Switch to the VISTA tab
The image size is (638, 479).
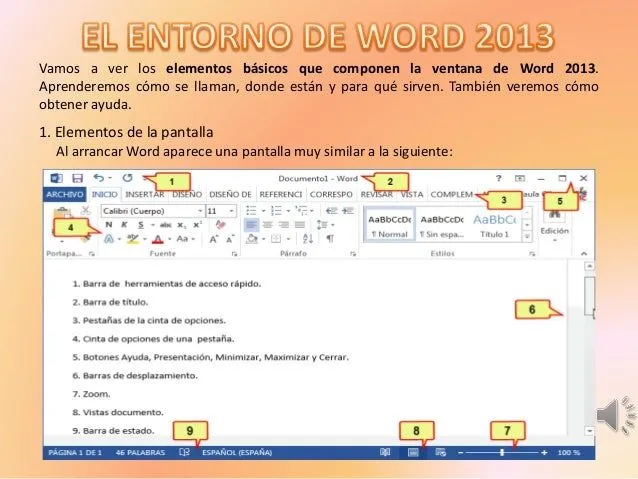click(412, 195)
